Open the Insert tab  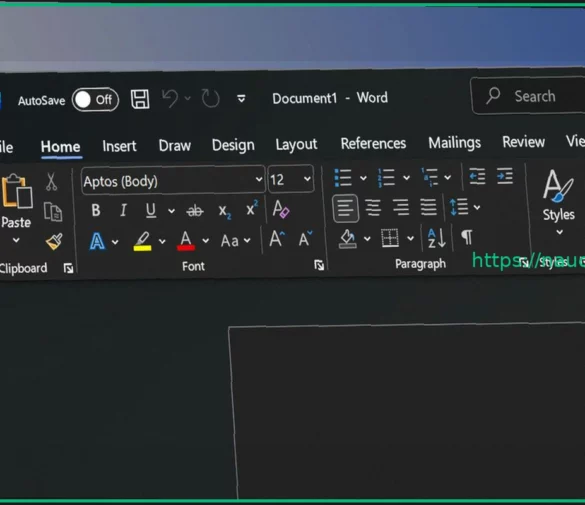click(x=119, y=146)
